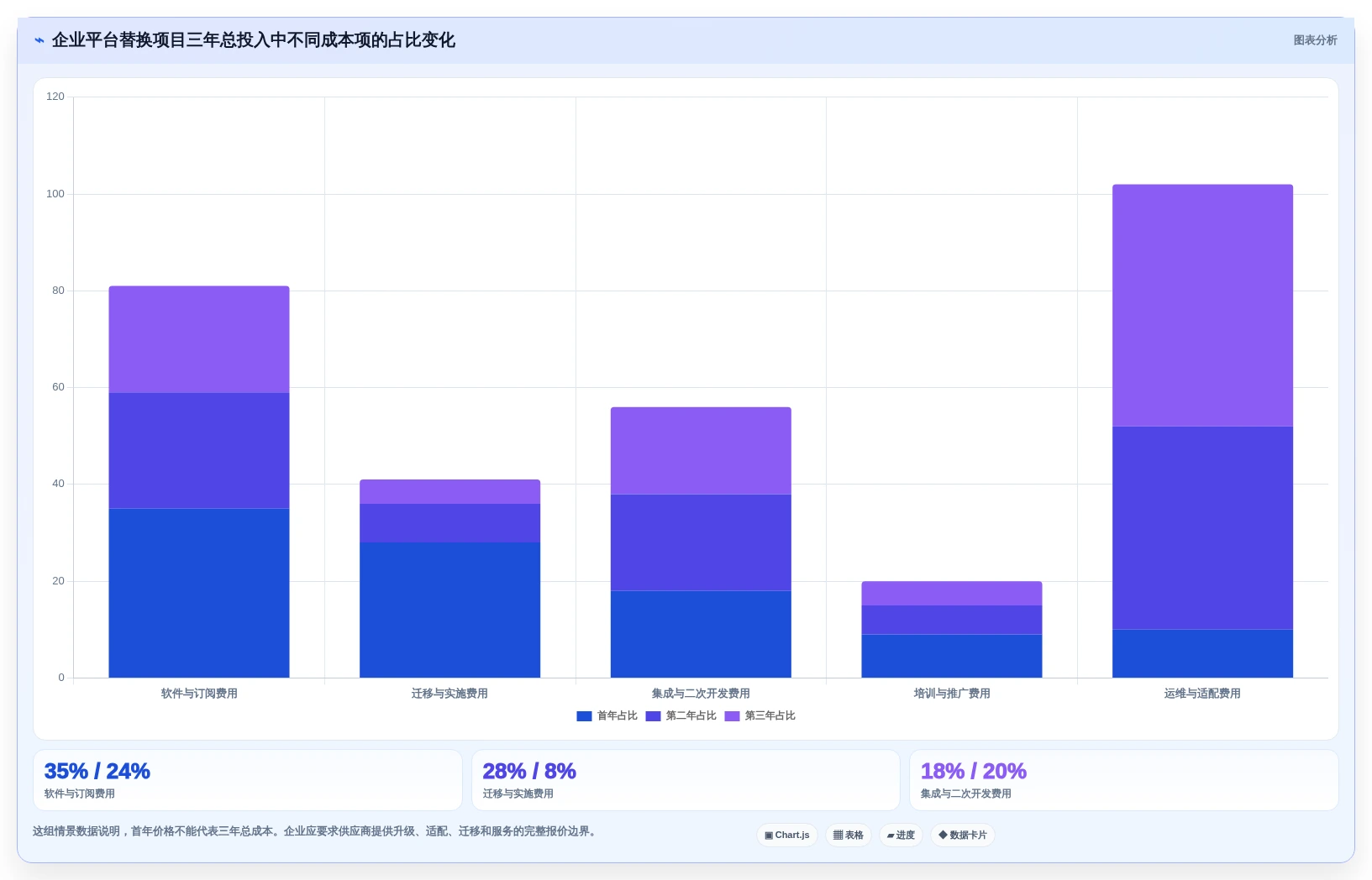1372x880 pixels.
Task: Click third-year segment of 培训与推广费用 bar
Action: 952,594
